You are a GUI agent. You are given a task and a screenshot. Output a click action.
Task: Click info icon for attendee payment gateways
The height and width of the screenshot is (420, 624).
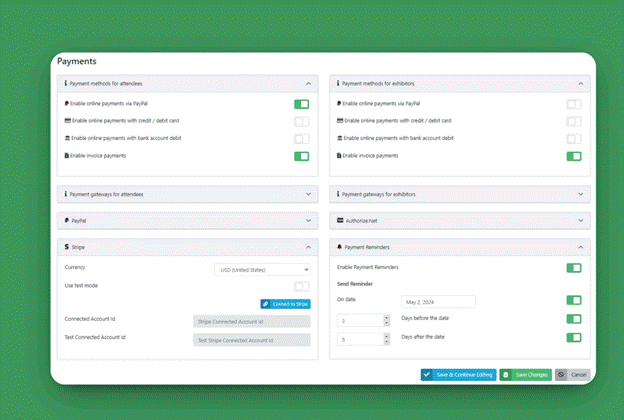point(67,194)
